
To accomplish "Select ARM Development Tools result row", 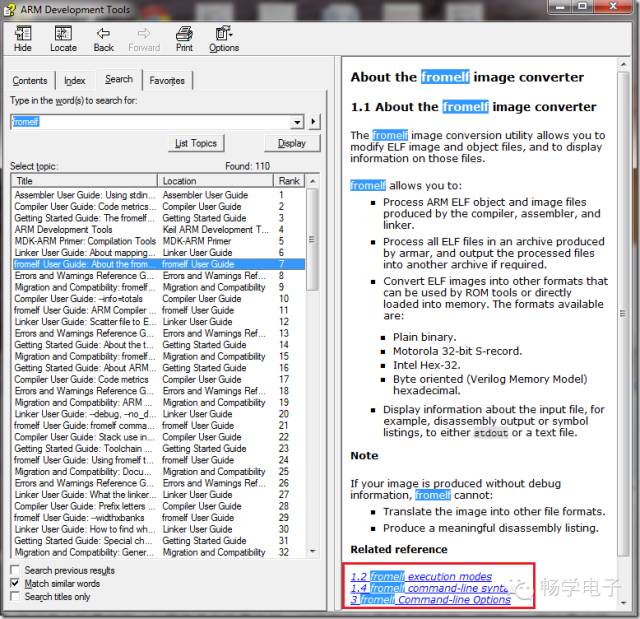I will tap(158, 229).
